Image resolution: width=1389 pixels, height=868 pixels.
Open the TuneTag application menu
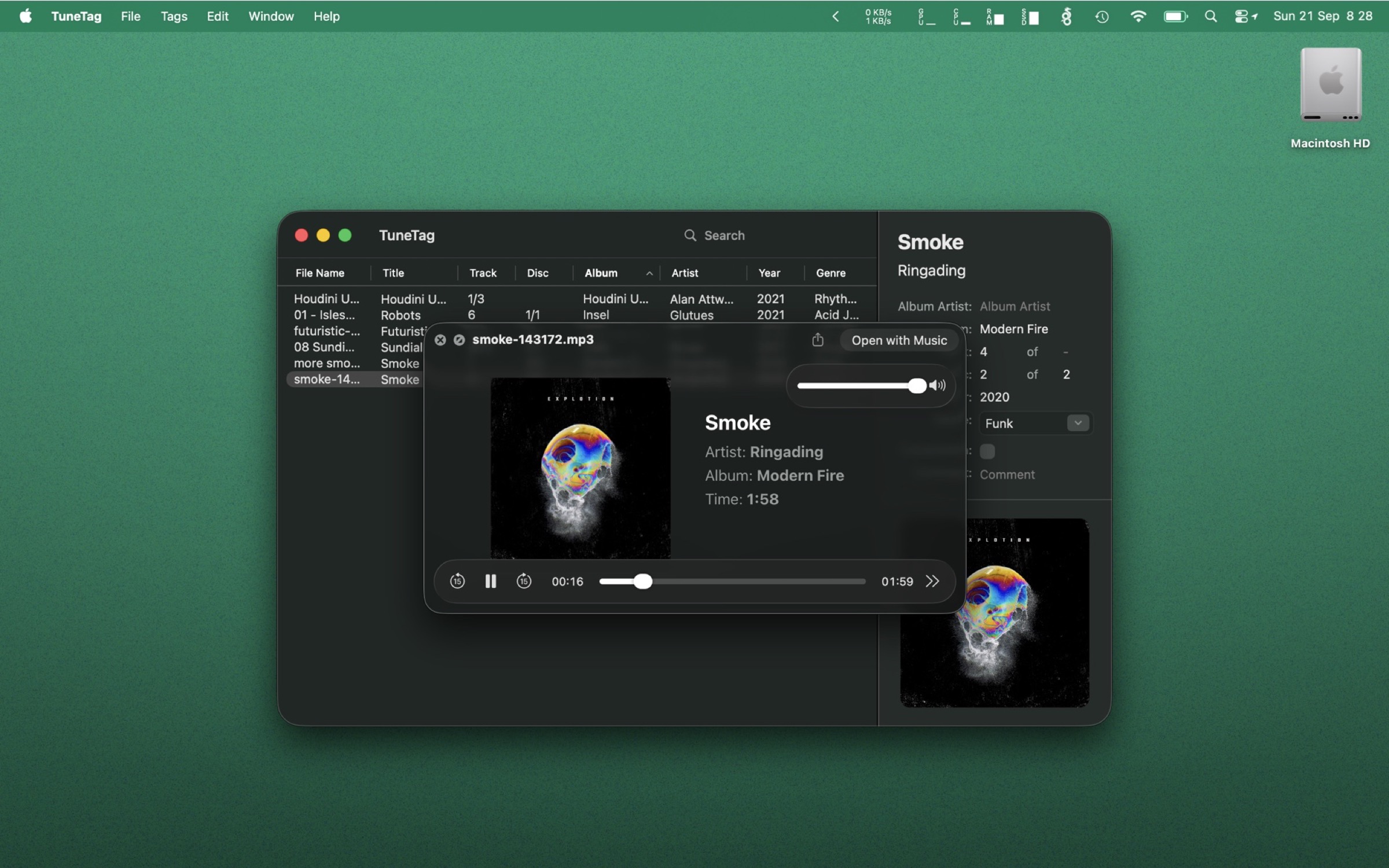(76, 16)
